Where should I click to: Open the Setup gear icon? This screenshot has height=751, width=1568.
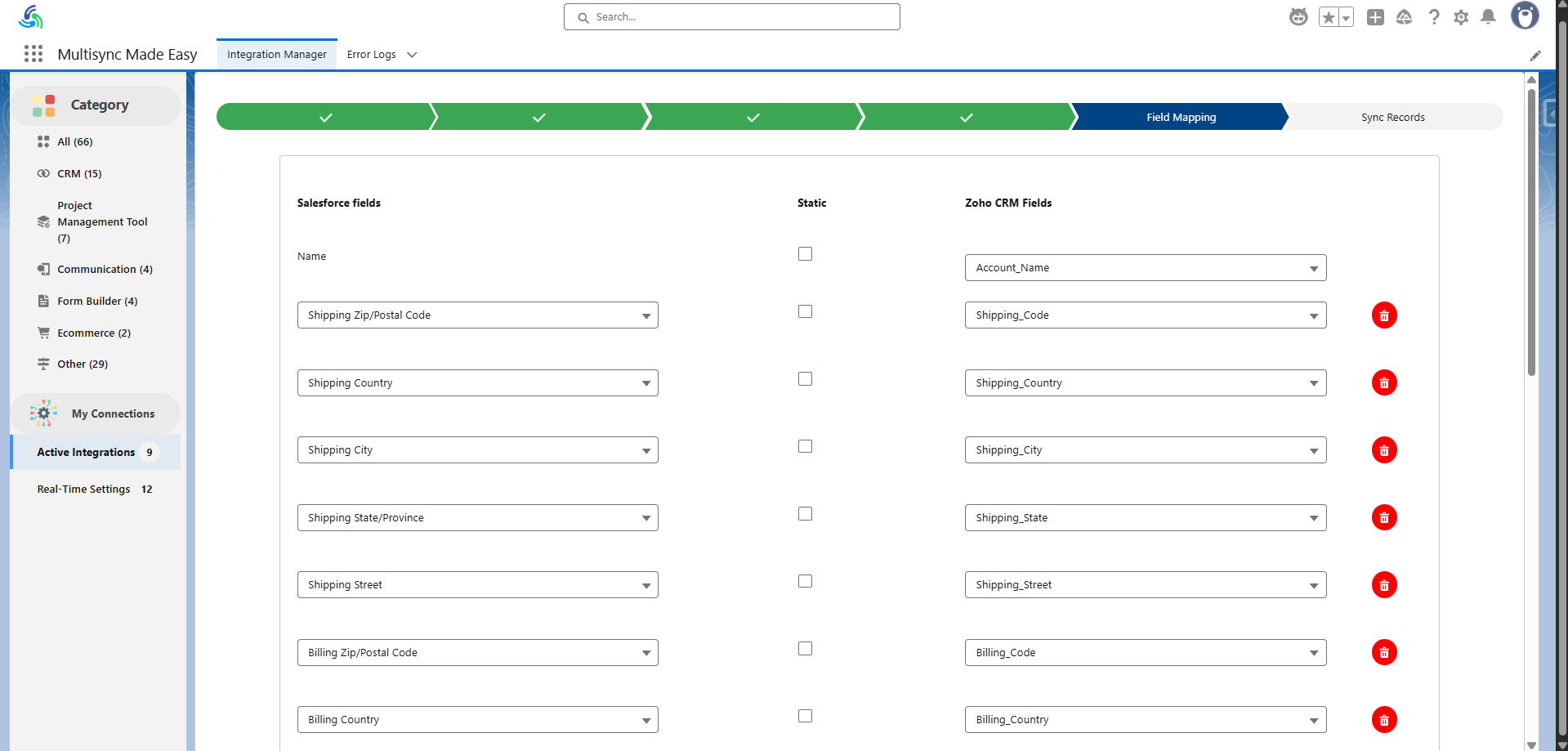pyautogui.click(x=1461, y=17)
